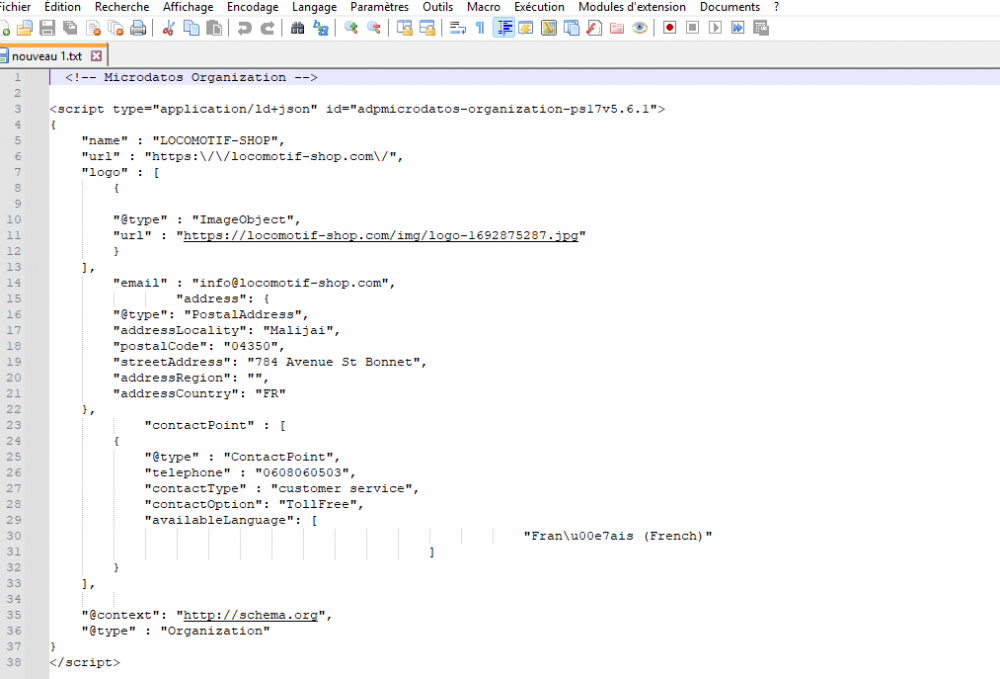The width and height of the screenshot is (1000, 679).
Task: Click line number 1 in the margin
Action: tap(17, 77)
